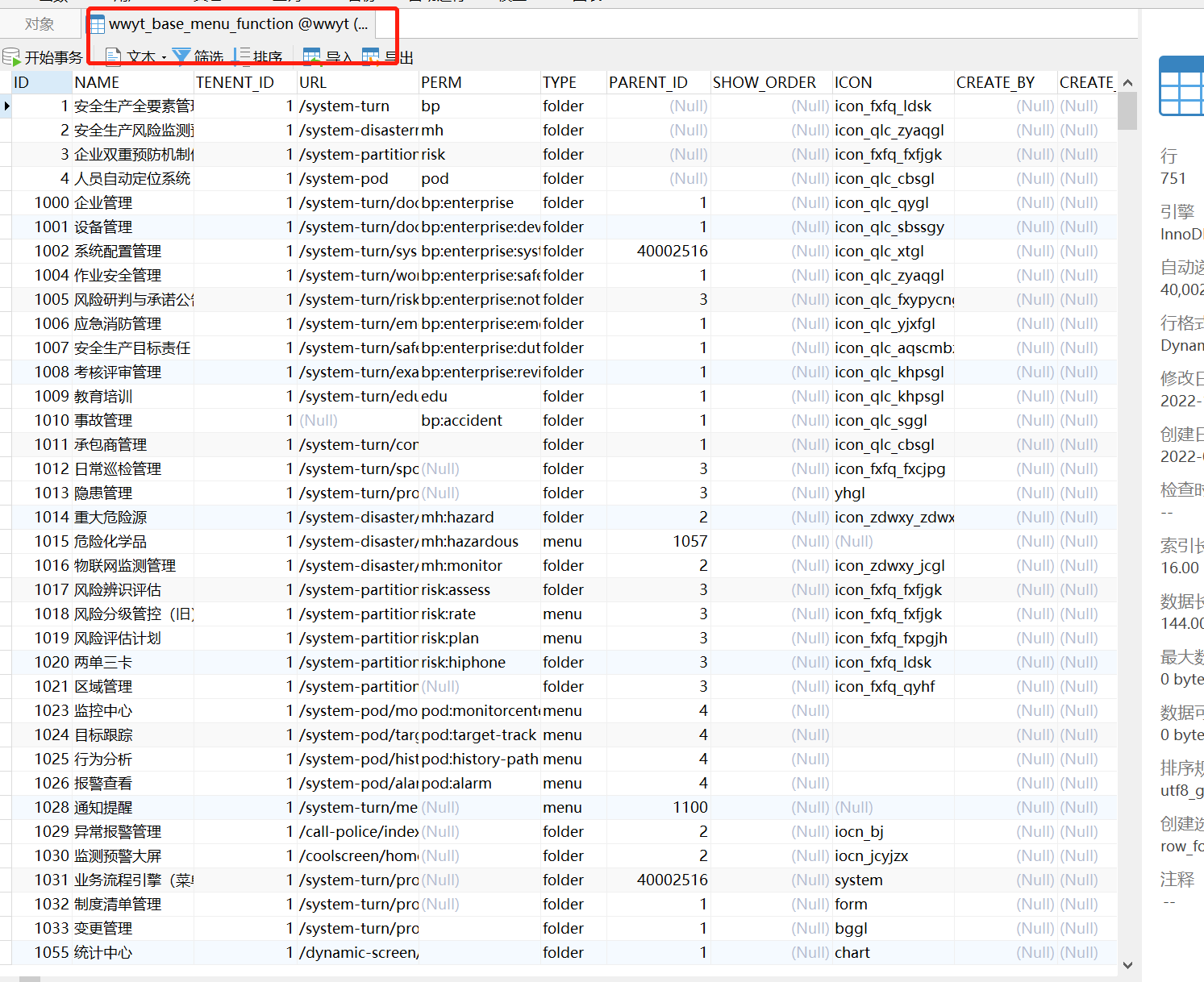Select the ICON cell bggl
This screenshot has height=982, width=1204.
tap(893, 928)
